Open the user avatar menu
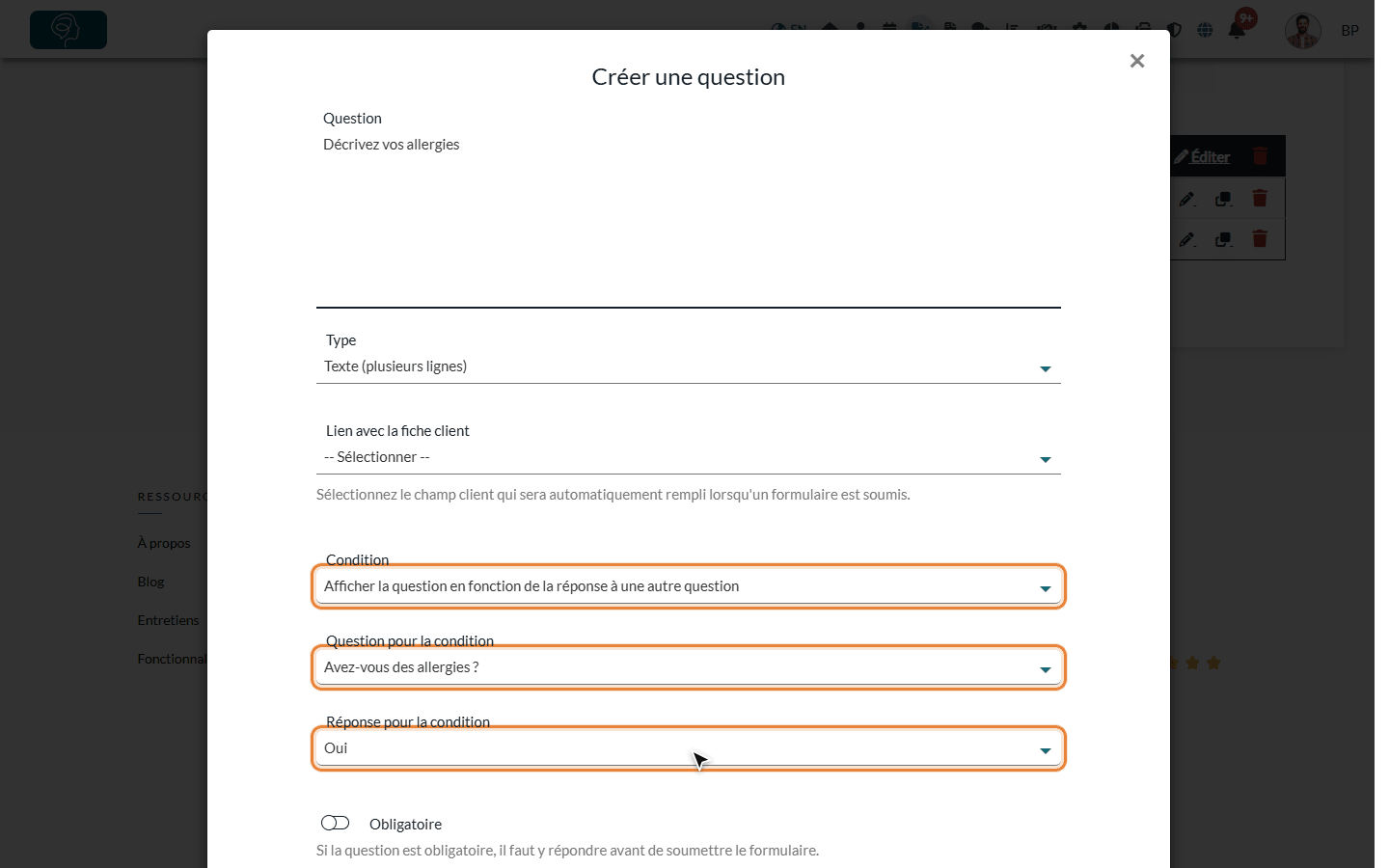 1303,31
